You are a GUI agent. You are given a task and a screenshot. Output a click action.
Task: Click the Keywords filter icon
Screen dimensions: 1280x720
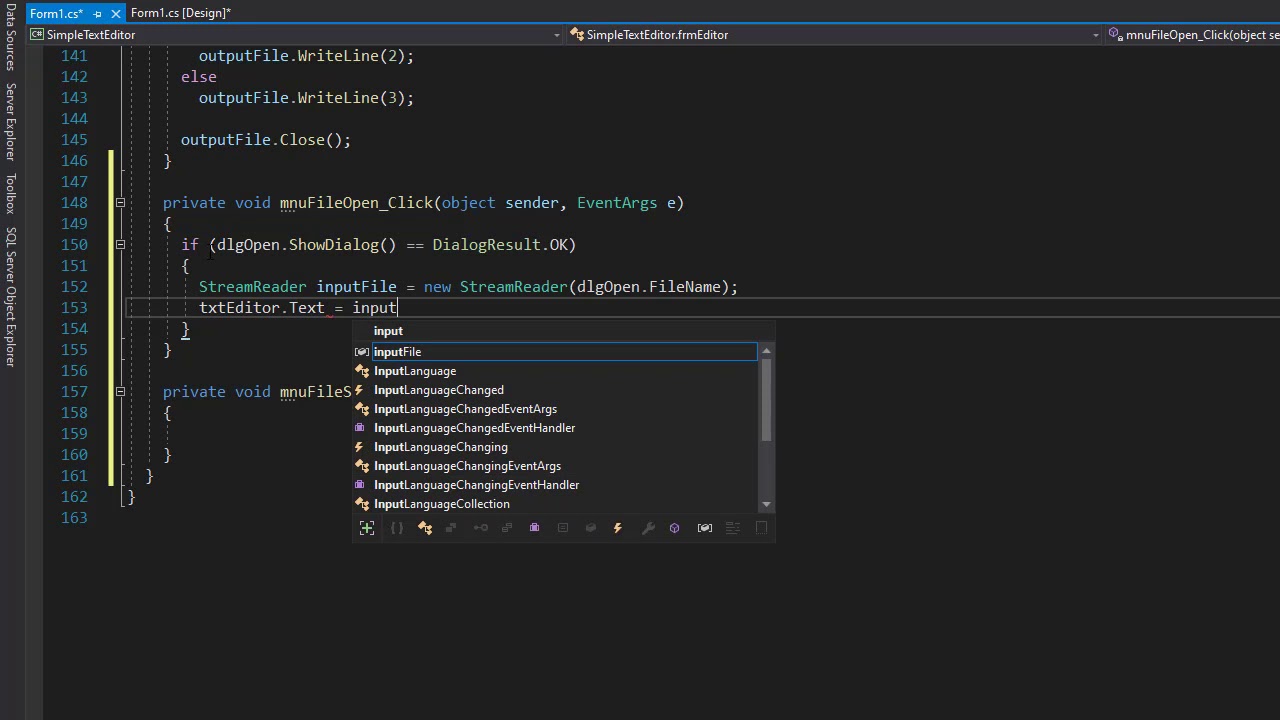point(733,528)
